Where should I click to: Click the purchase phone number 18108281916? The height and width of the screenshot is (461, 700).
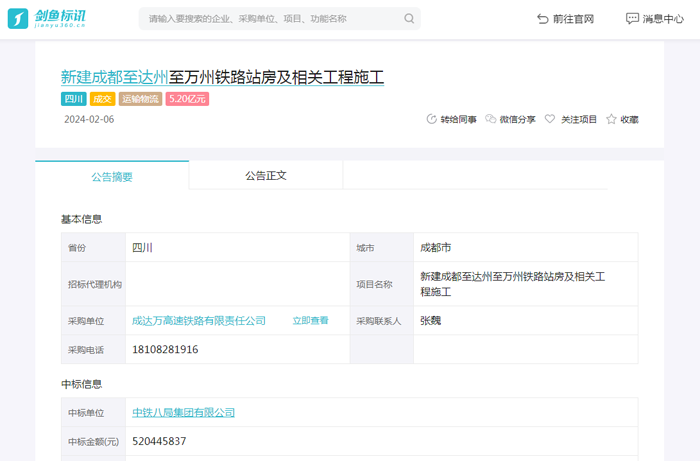pyautogui.click(x=165, y=350)
